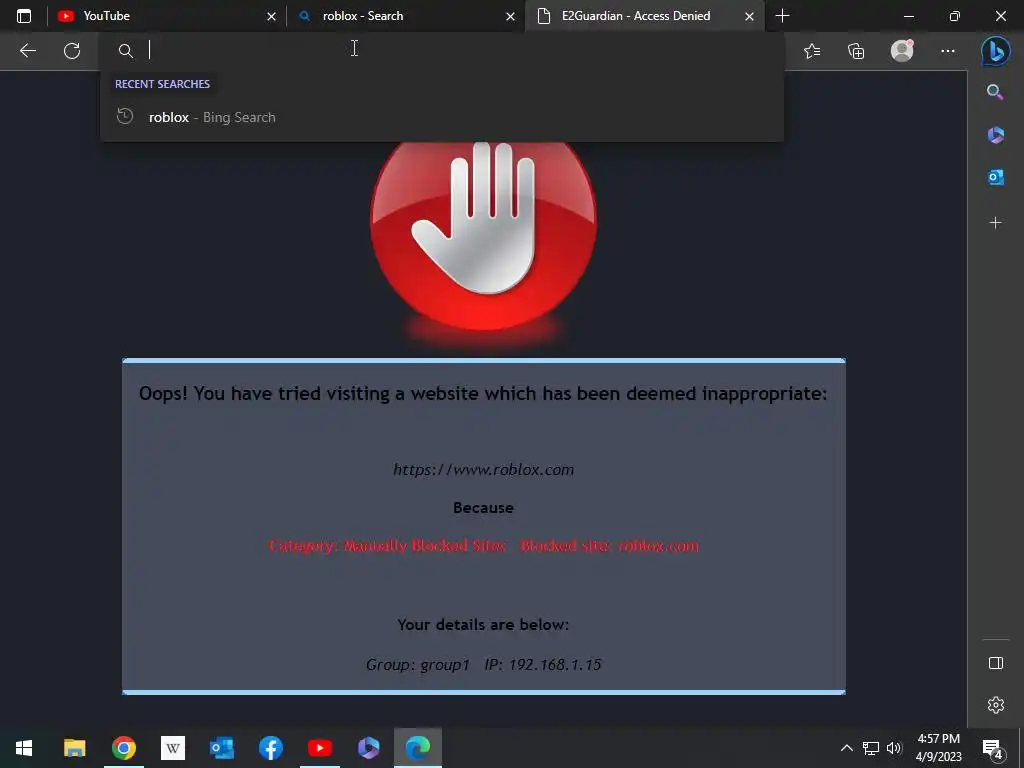
Task: Open Settings and more ellipsis menu
Action: click(x=948, y=50)
